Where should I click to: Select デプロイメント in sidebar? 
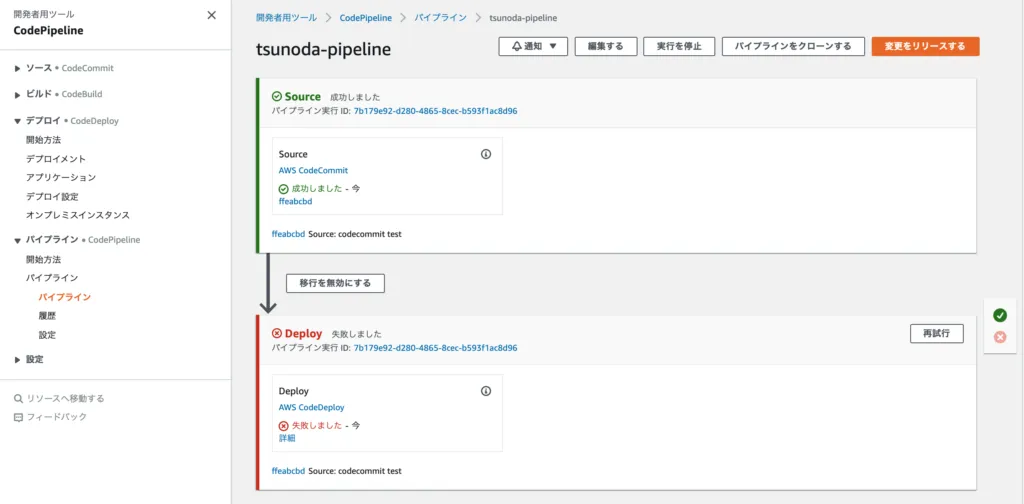56,159
